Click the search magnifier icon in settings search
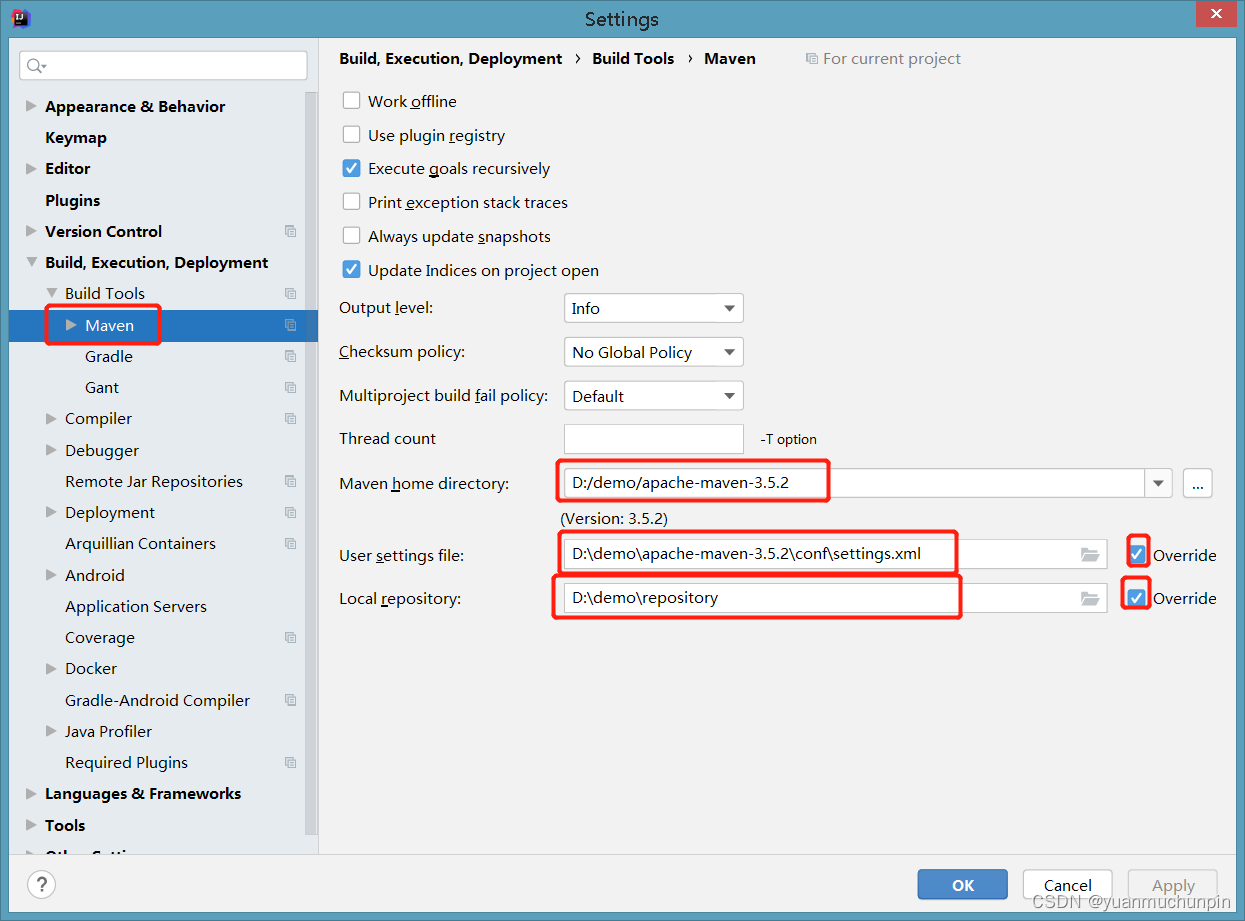 tap(36, 66)
